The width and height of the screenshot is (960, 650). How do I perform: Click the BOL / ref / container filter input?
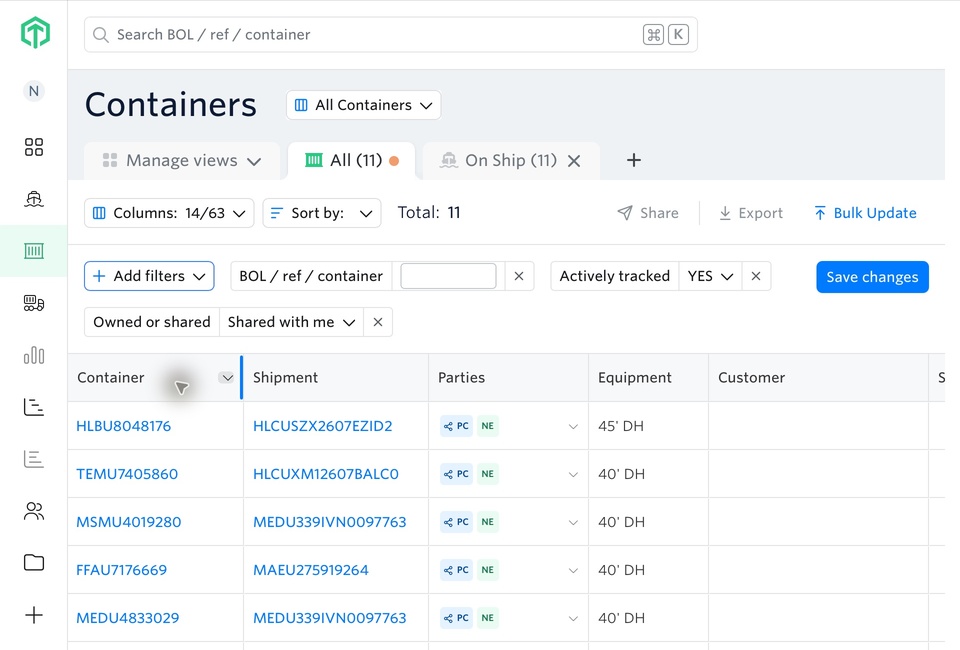point(448,276)
